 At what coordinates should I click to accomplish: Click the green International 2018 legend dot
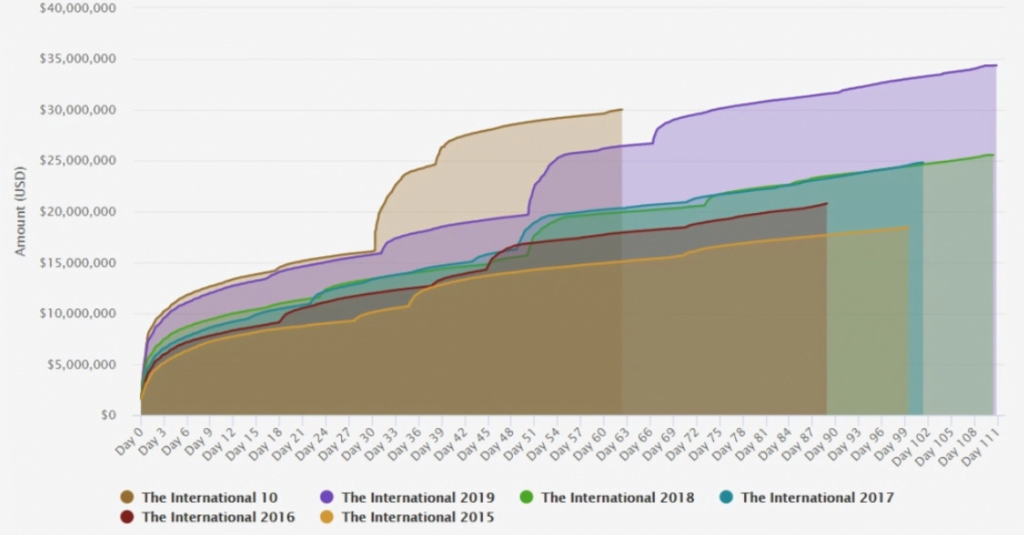[530, 497]
